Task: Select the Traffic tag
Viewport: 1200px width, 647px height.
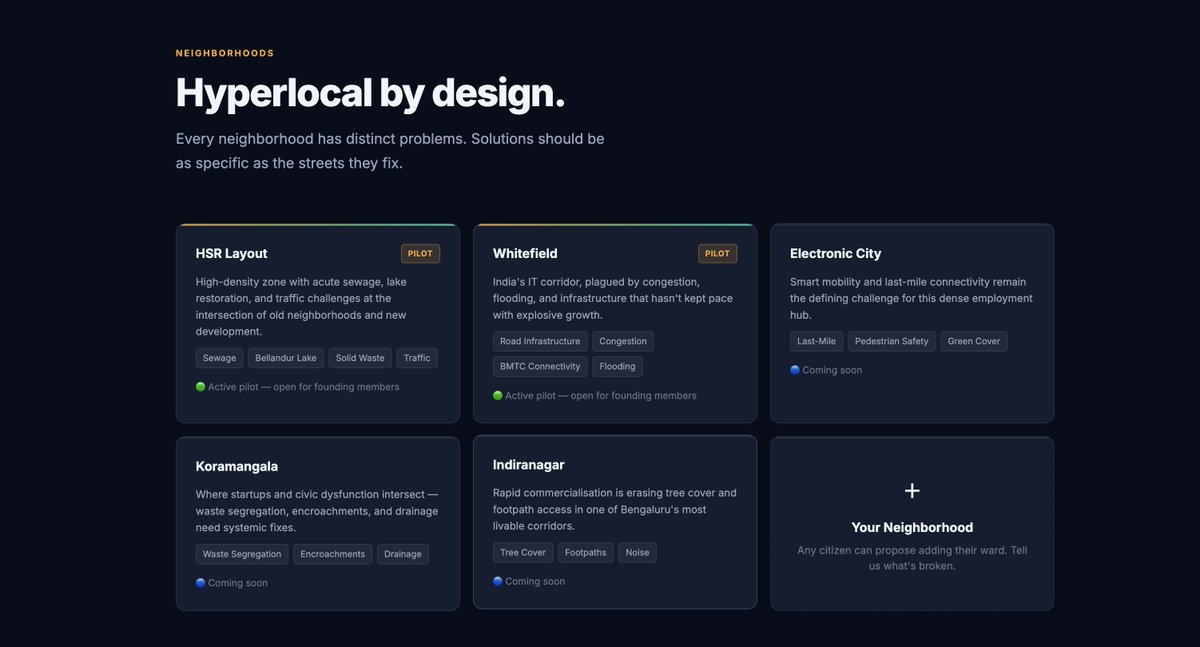Action: click(x=417, y=358)
